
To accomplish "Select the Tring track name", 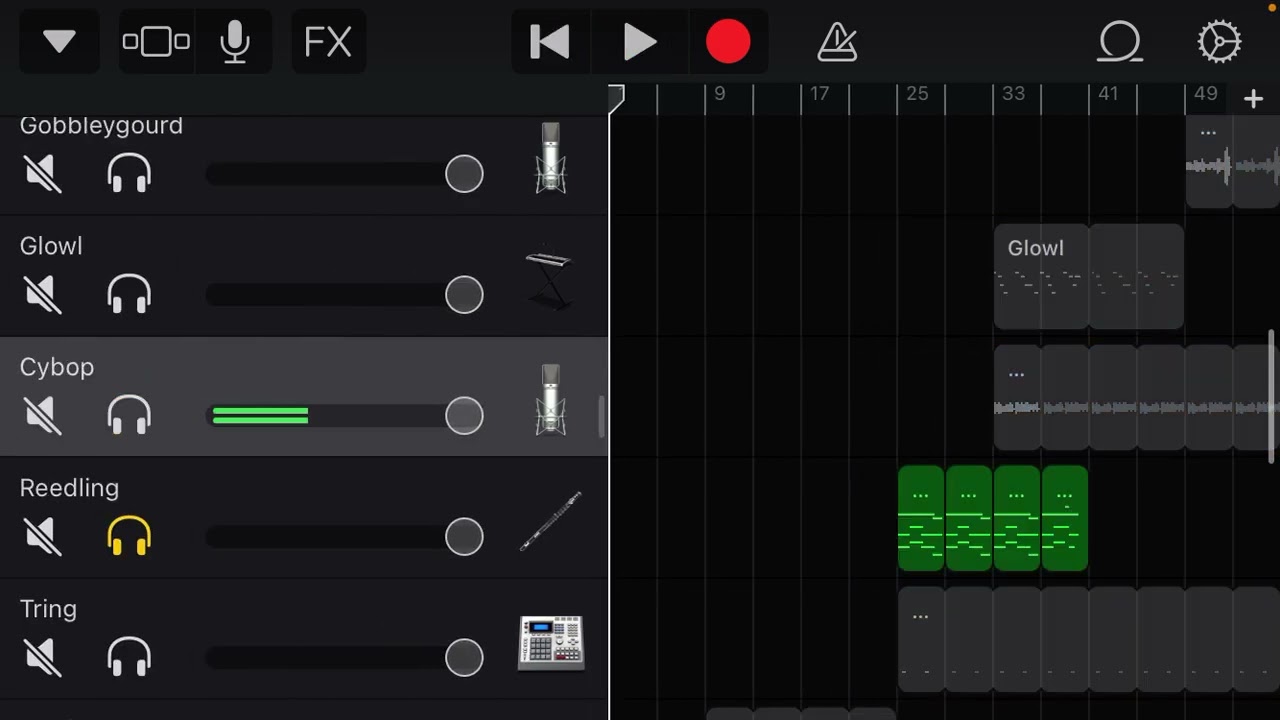I will (x=48, y=609).
